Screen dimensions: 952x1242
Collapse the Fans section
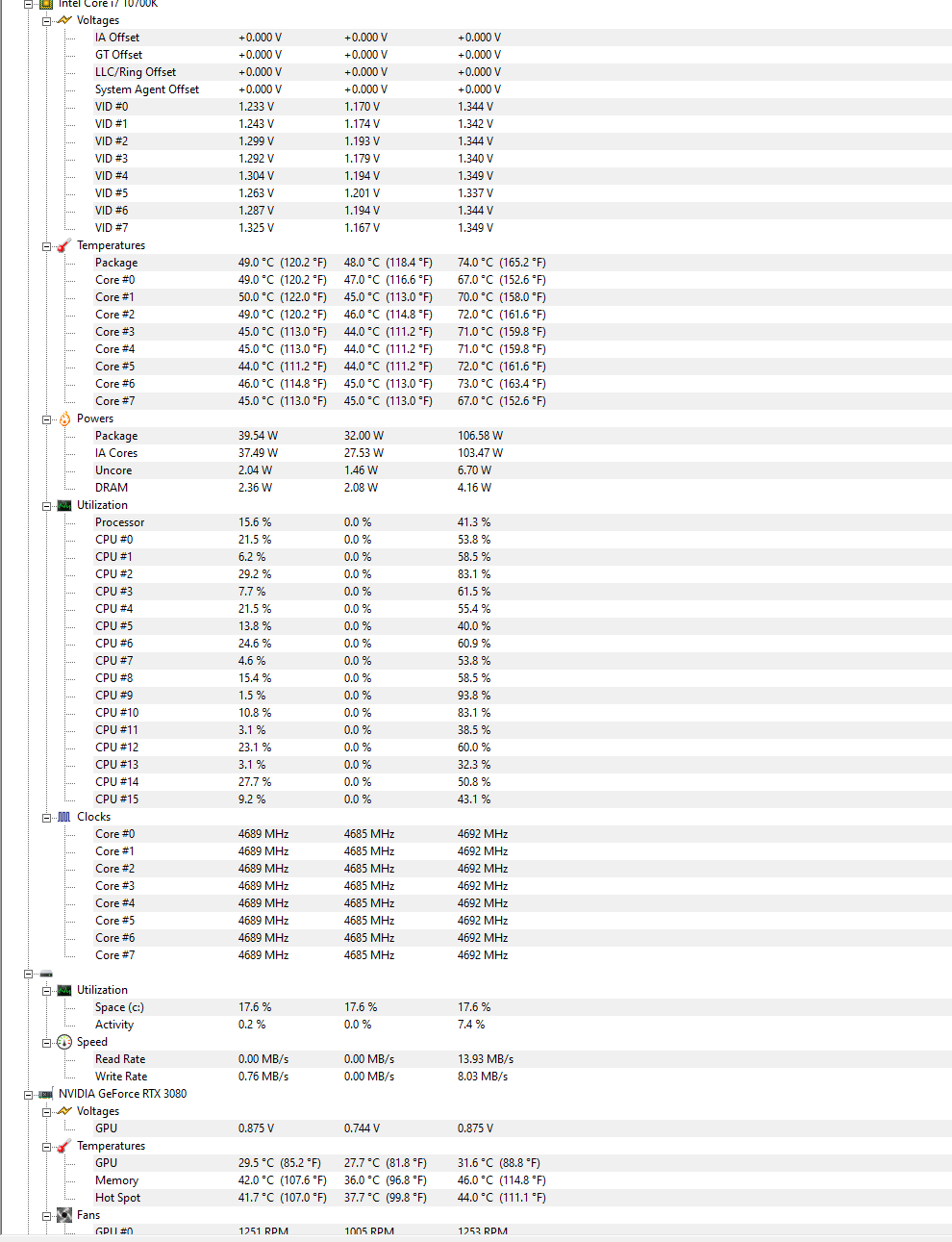[x=46, y=1215]
